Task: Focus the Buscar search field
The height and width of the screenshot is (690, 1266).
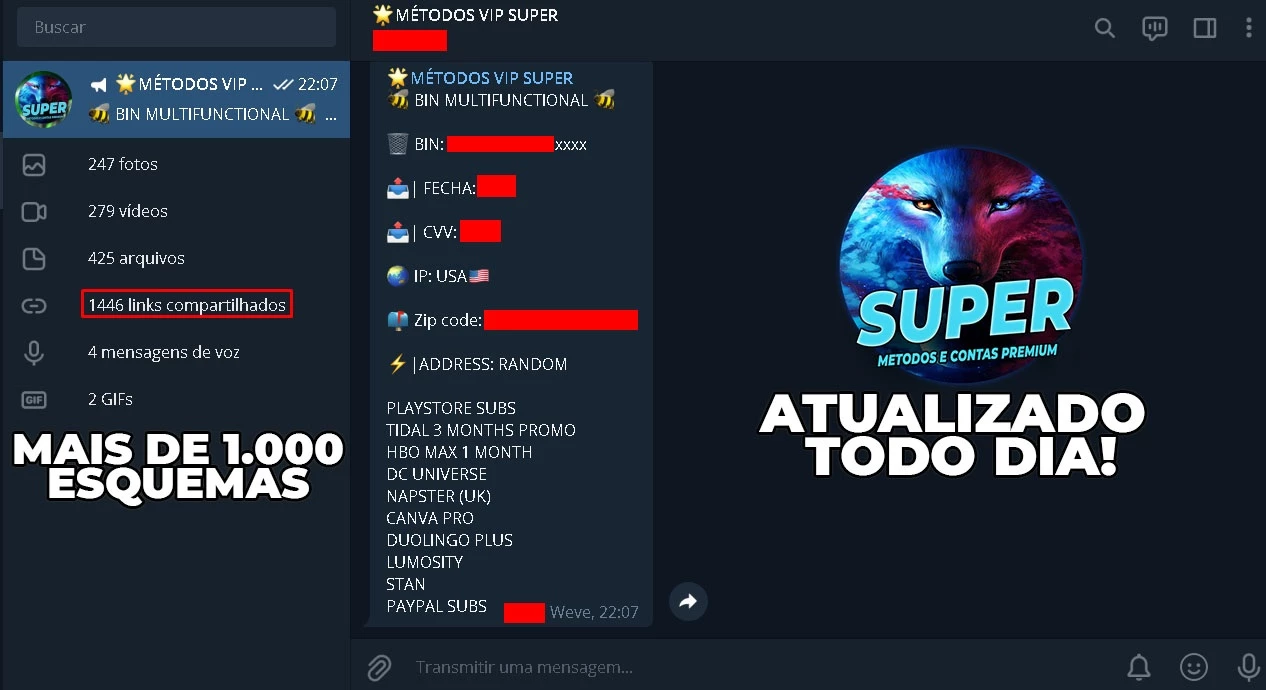Action: click(x=176, y=28)
